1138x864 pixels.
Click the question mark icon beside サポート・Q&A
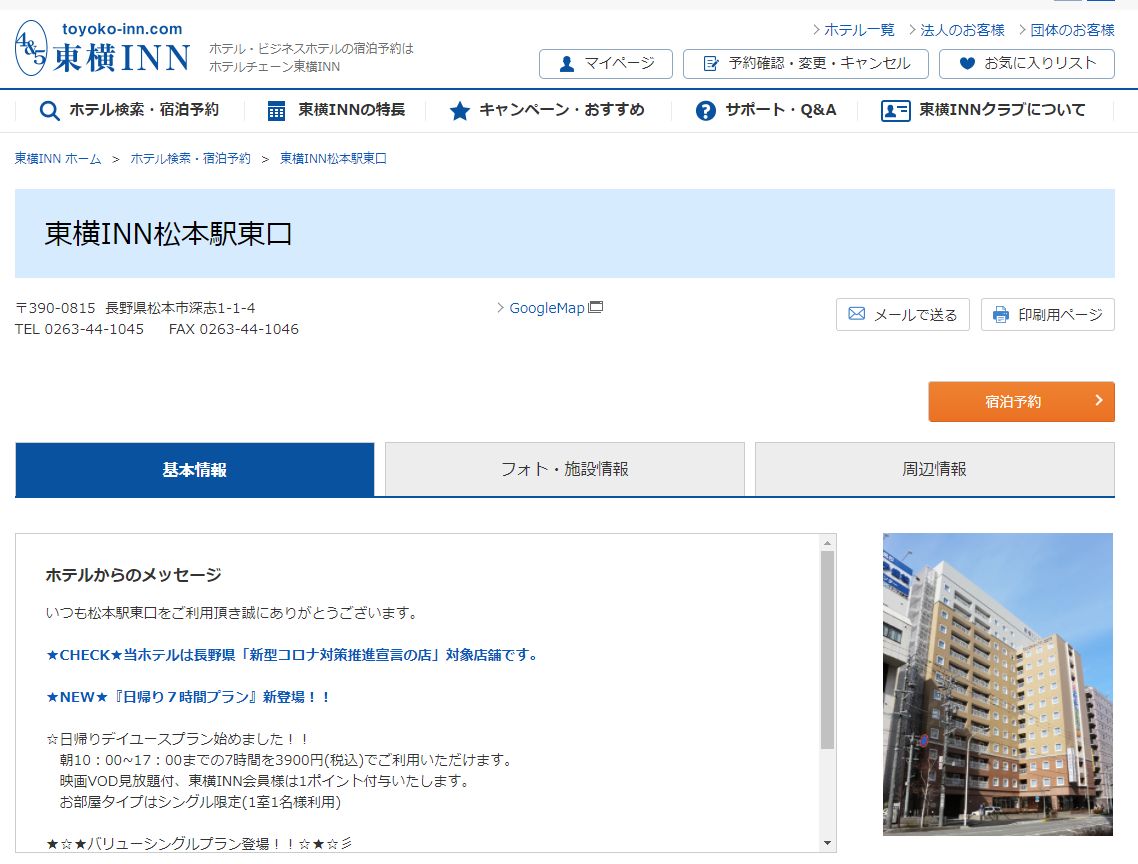705,111
